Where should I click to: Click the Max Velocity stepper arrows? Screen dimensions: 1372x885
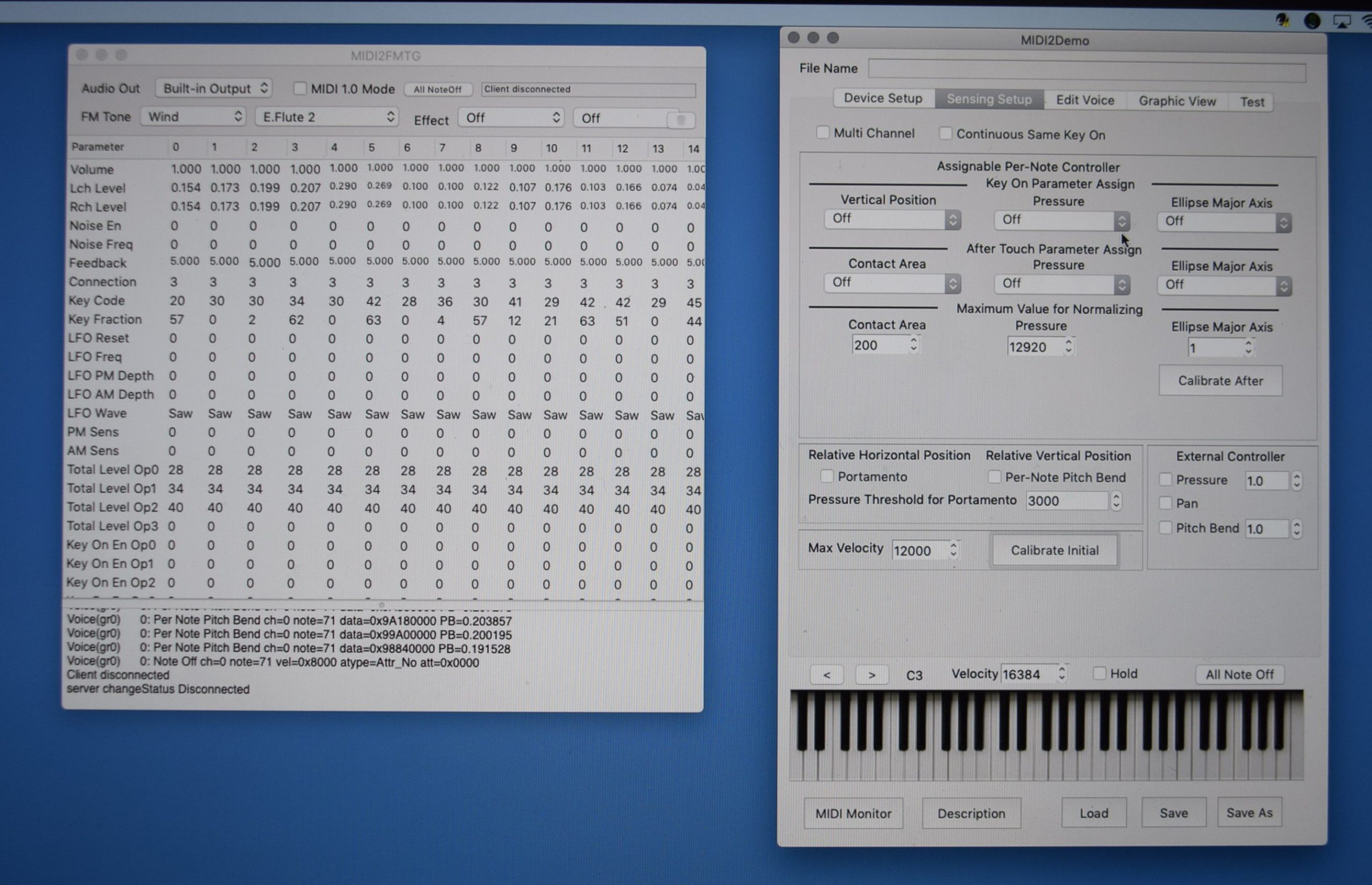tap(953, 550)
